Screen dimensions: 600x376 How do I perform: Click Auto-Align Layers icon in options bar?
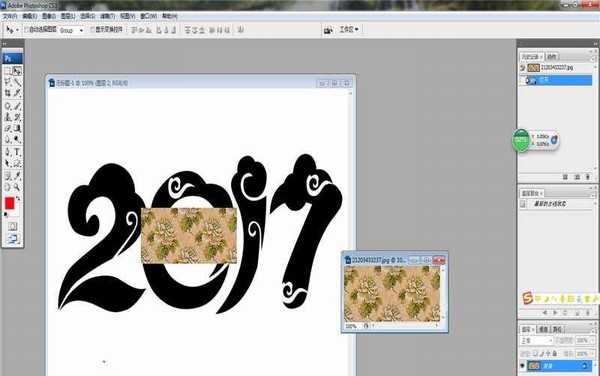[x=241, y=29]
